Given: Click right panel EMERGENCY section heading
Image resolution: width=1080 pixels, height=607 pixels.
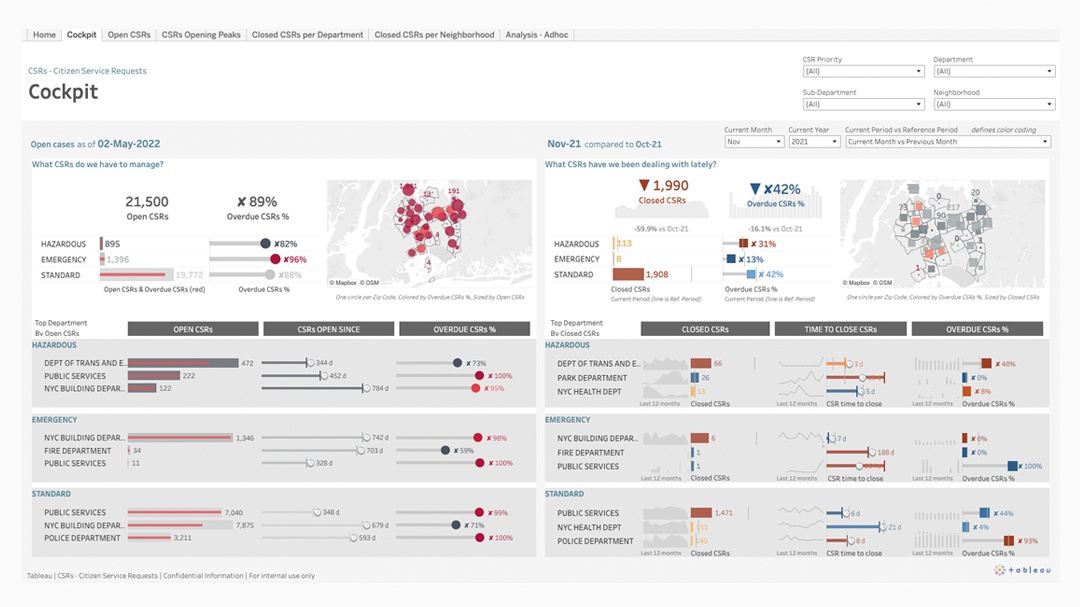Looking at the screenshot, I should tap(568, 420).
